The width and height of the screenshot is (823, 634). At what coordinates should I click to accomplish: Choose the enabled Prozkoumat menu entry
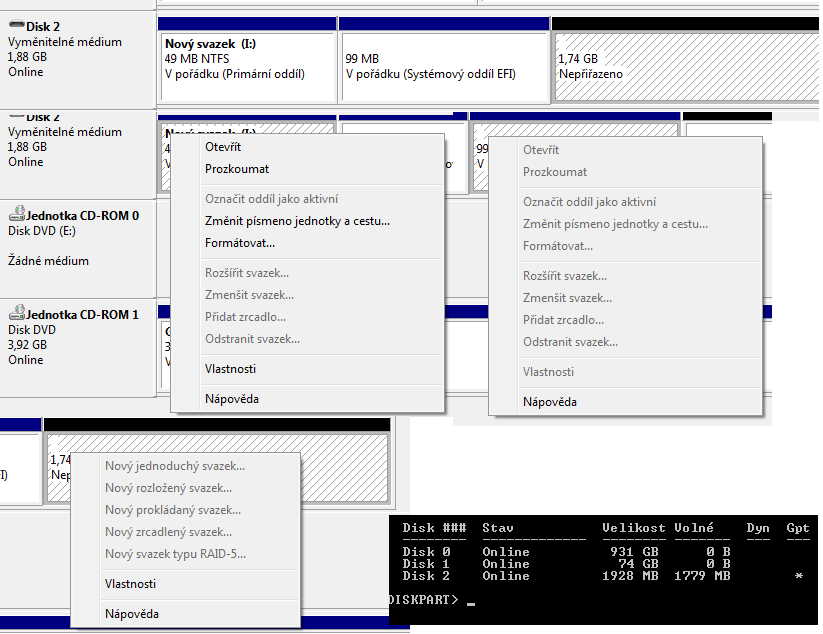click(237, 169)
